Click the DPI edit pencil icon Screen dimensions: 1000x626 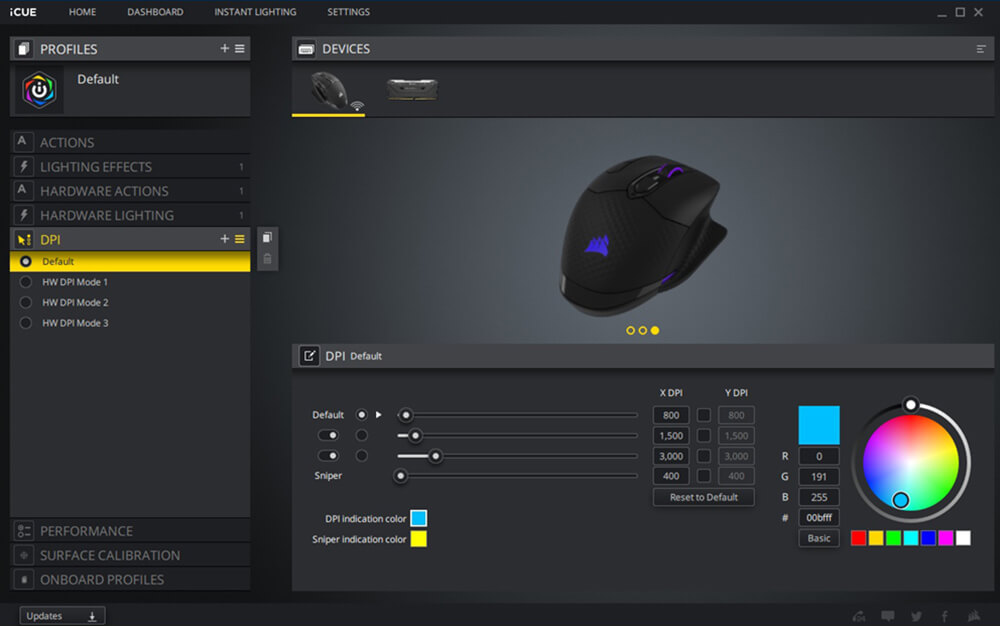pos(308,355)
